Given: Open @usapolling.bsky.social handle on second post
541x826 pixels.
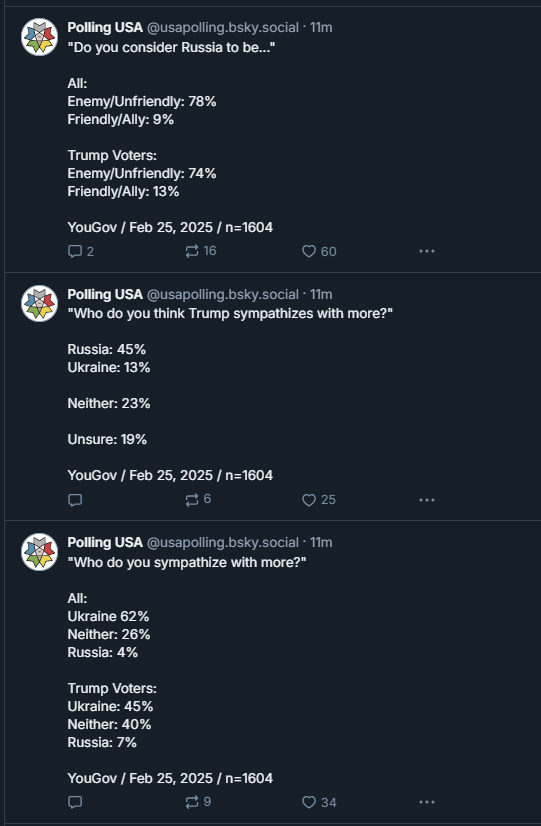Looking at the screenshot, I should pos(222,294).
